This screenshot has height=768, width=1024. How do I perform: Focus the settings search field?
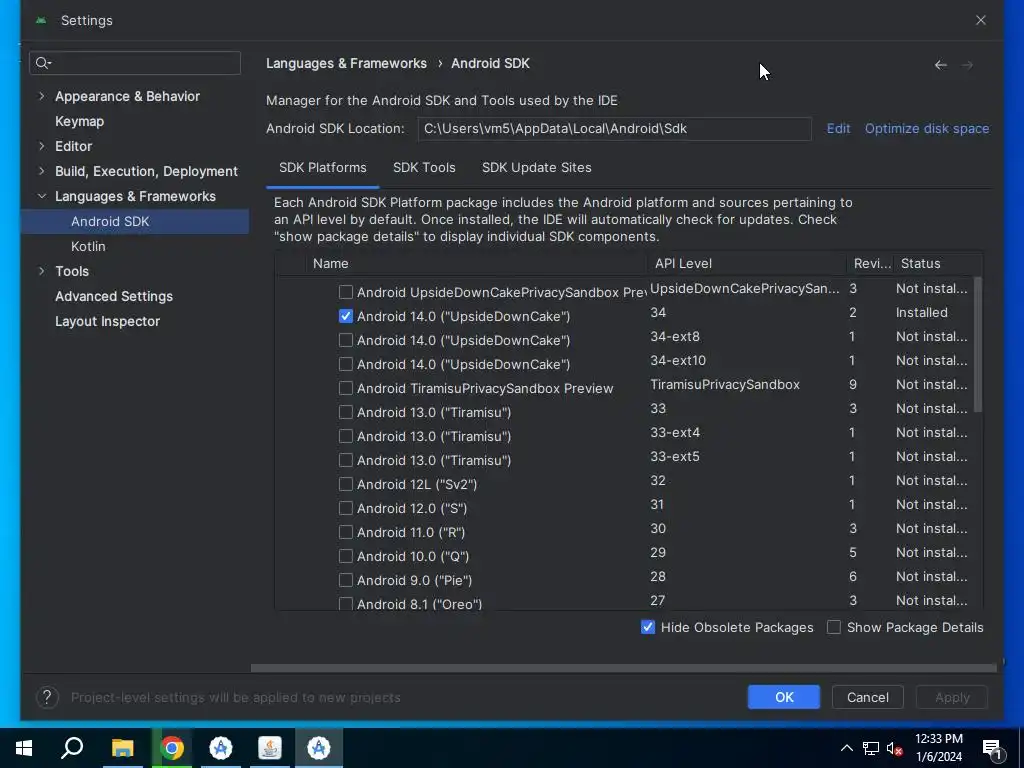click(x=135, y=63)
